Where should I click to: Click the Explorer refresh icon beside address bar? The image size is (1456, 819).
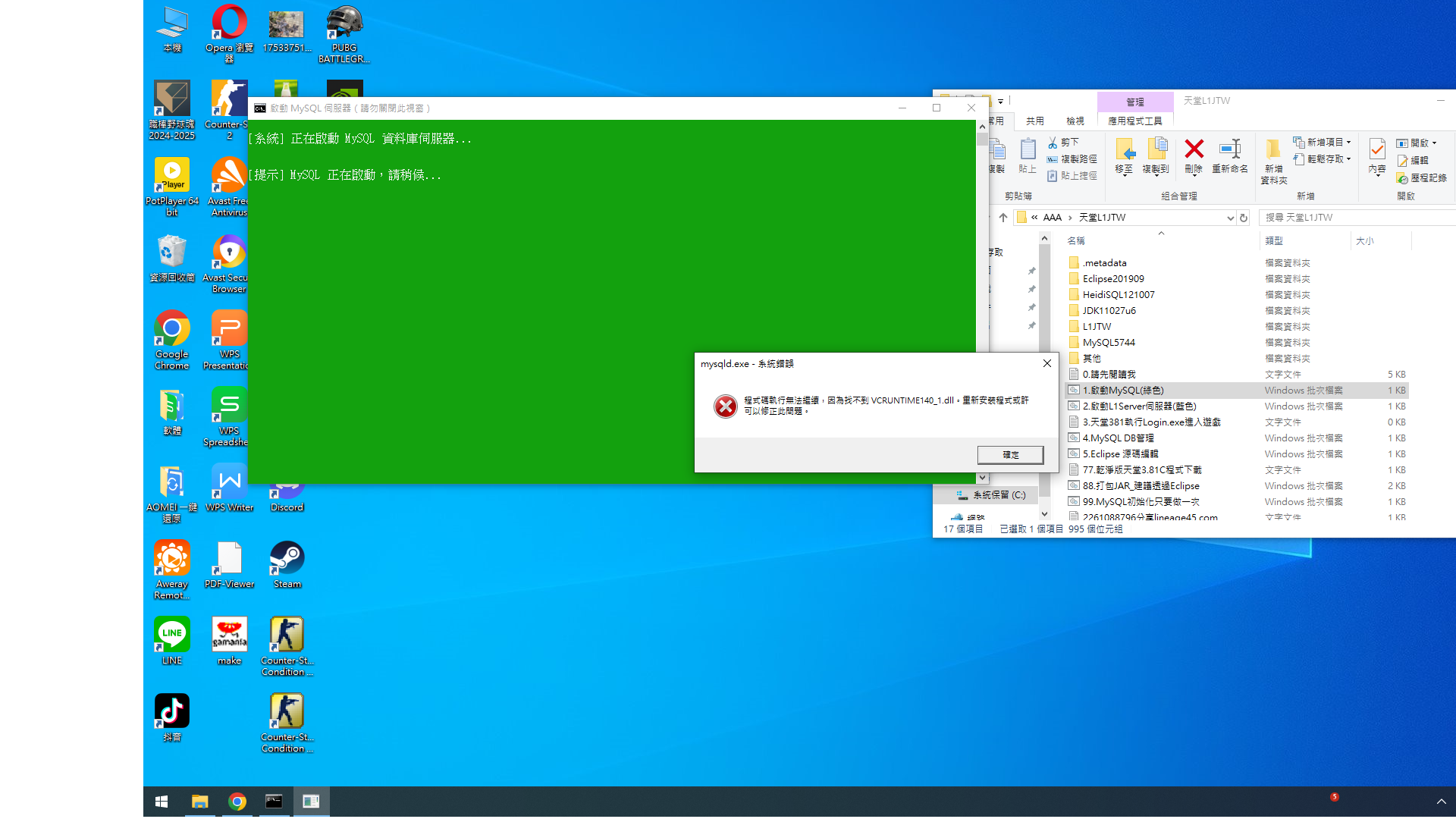pos(1244,218)
